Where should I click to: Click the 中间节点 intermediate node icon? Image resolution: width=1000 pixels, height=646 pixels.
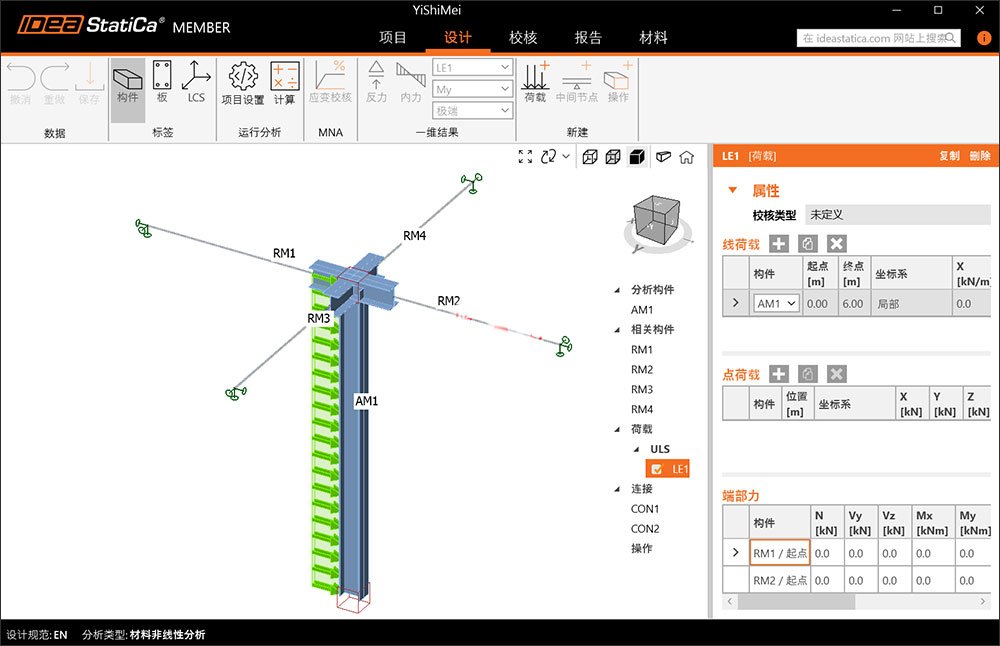[x=577, y=82]
